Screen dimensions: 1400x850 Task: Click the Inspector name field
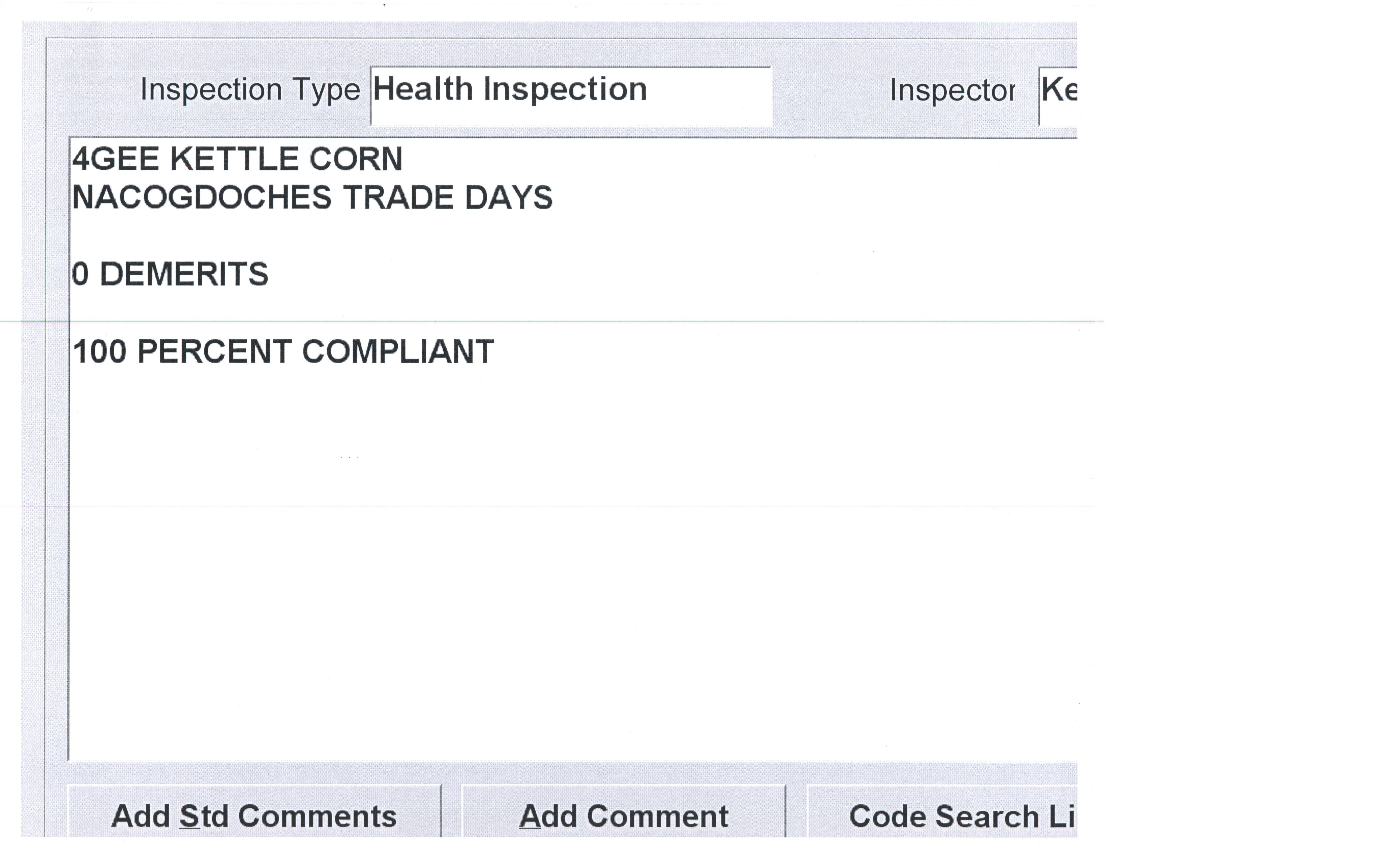pos(1058,95)
